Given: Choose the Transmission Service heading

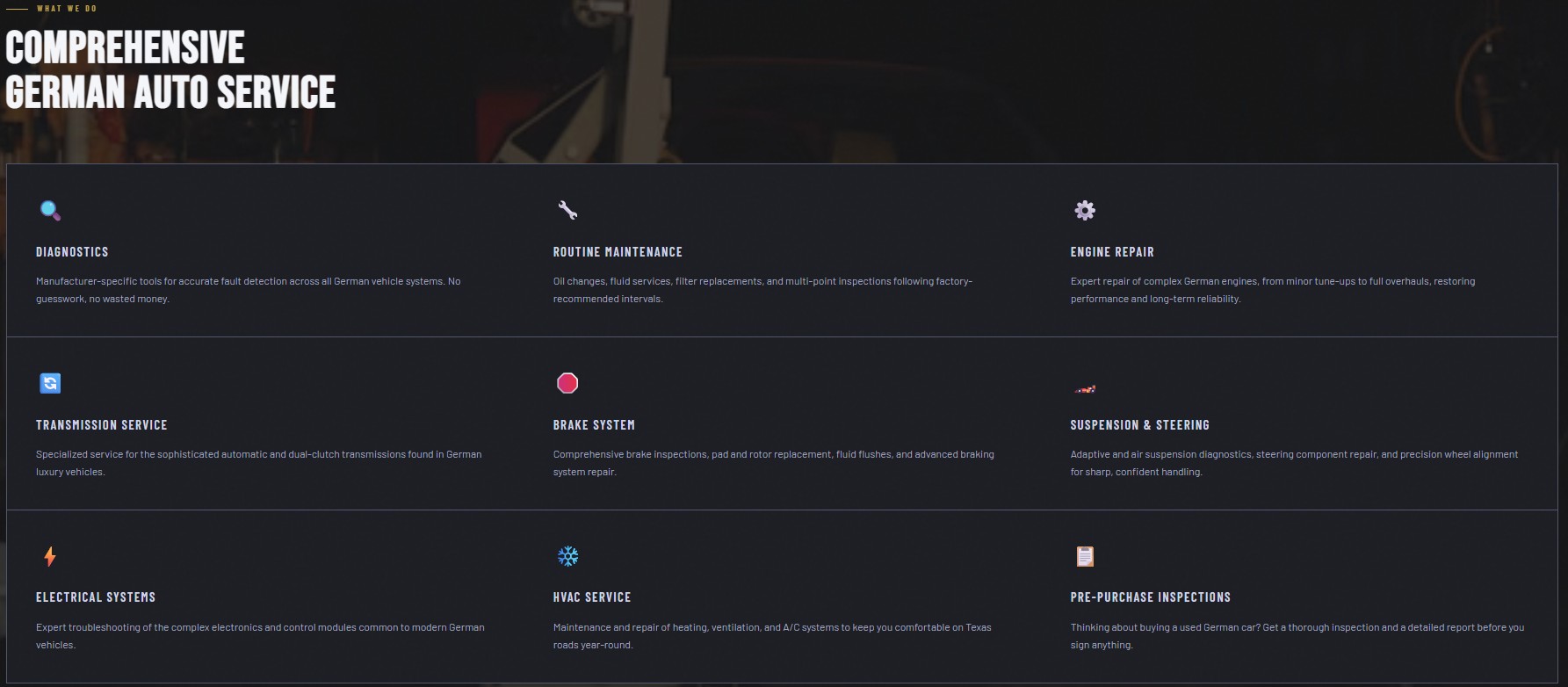Looking at the screenshot, I should pyautogui.click(x=101, y=425).
